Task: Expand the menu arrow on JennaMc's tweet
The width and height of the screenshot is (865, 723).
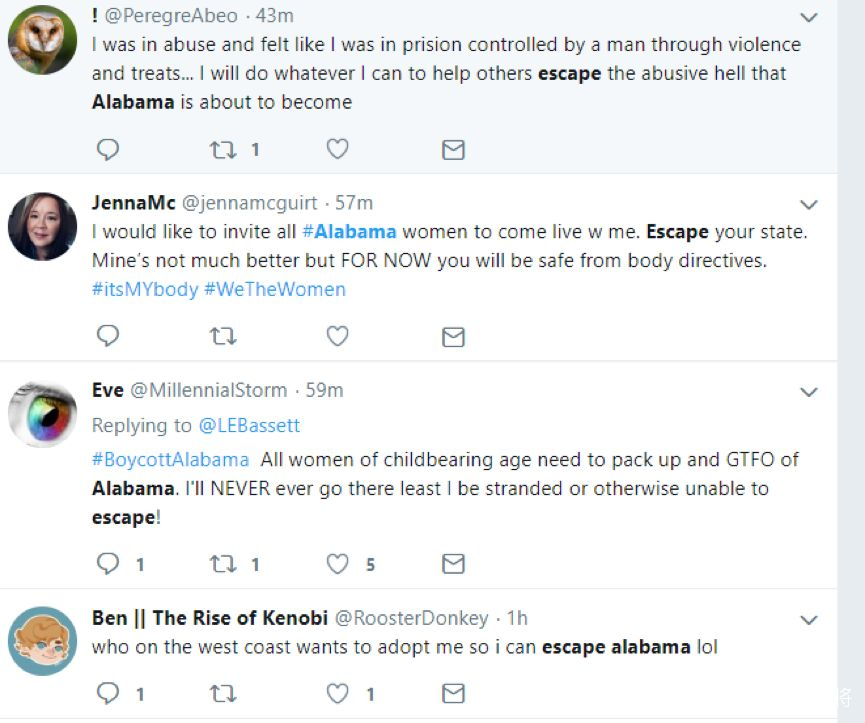Action: [x=809, y=204]
